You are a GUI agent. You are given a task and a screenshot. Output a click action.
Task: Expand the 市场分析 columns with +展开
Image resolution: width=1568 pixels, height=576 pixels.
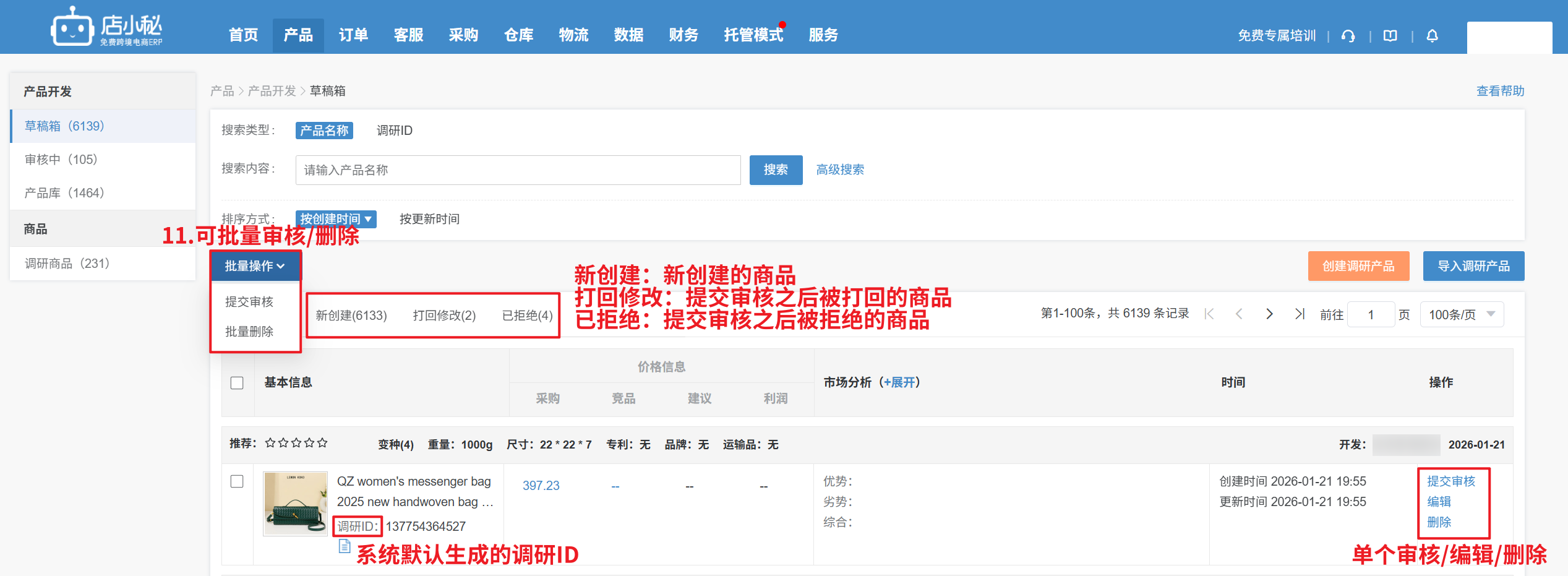pos(902,382)
